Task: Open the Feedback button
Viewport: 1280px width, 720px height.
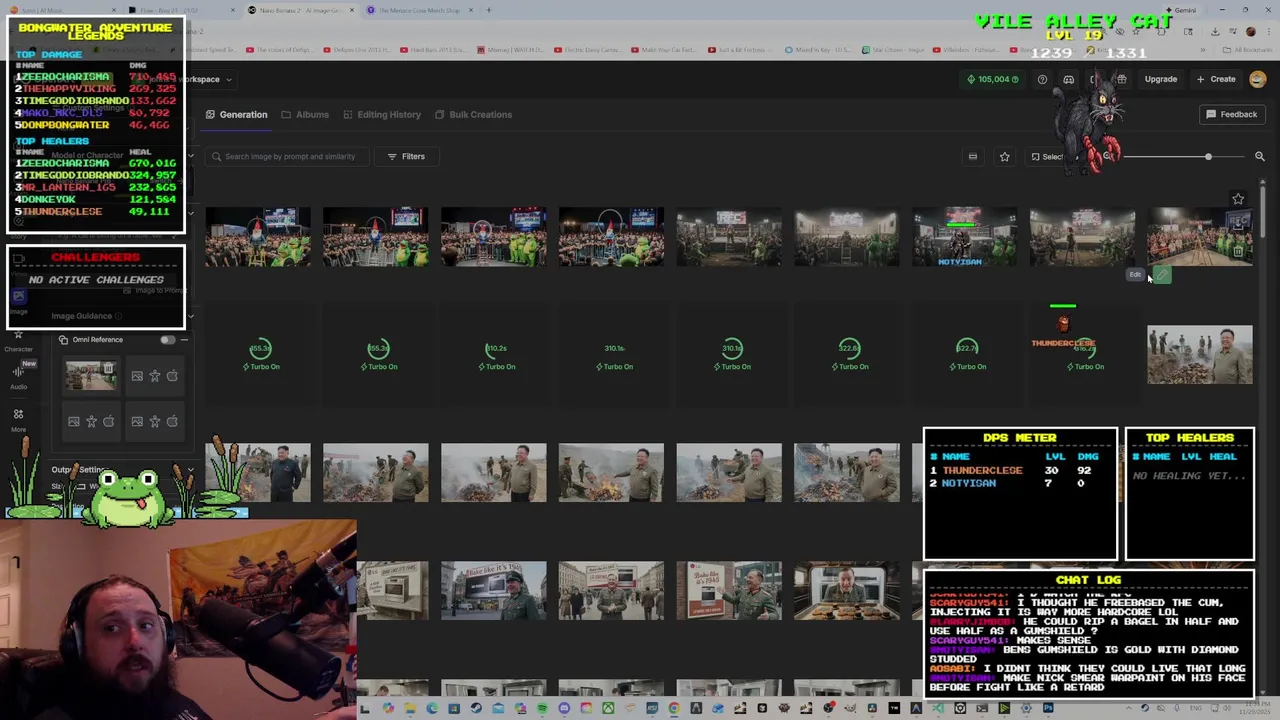Action: click(x=1231, y=114)
